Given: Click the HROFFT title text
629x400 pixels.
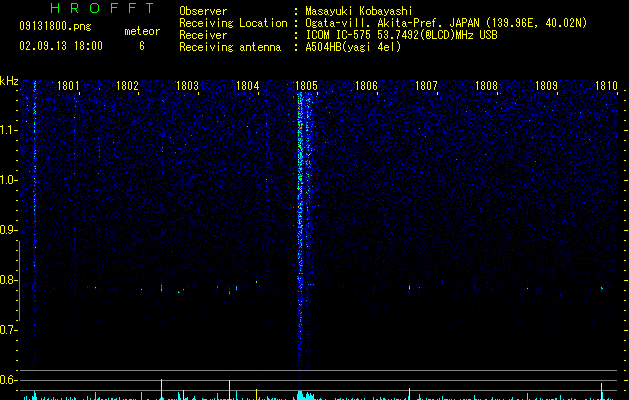Looking at the screenshot, I should (x=102, y=8).
